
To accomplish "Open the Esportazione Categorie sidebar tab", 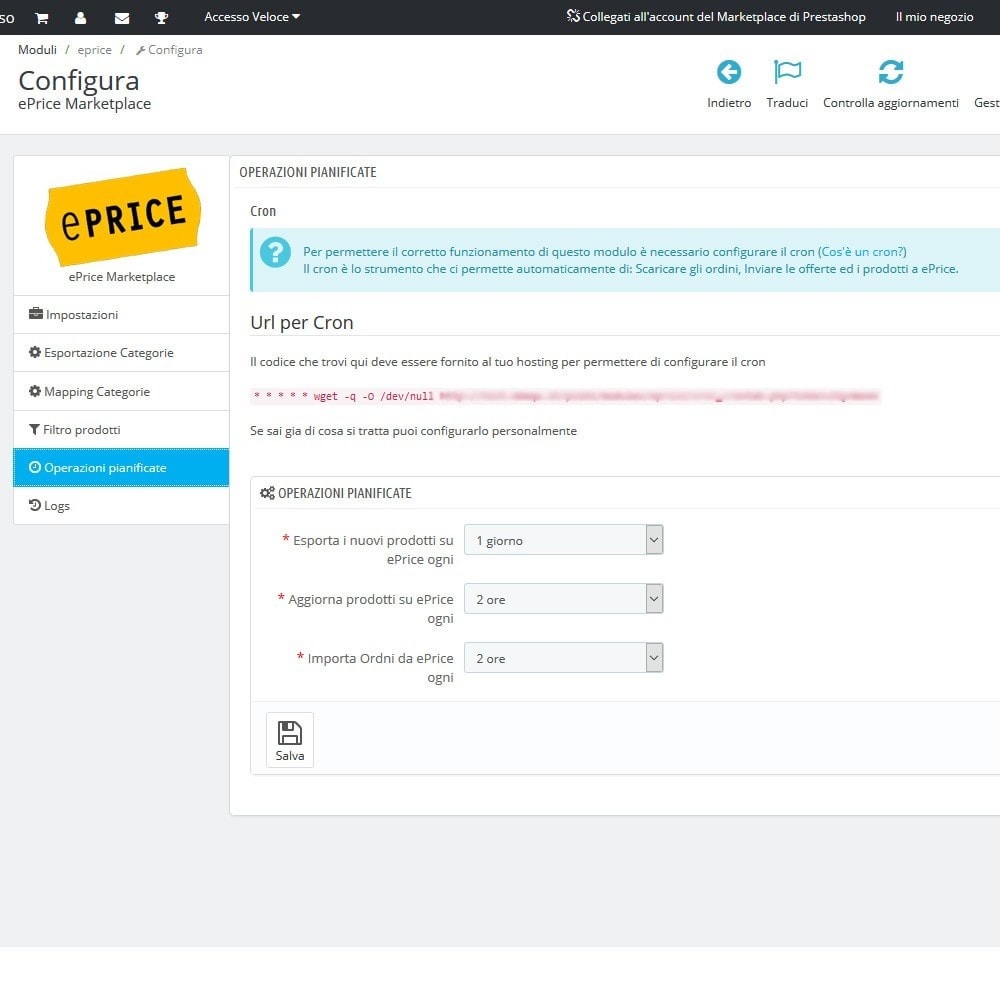I will point(121,353).
